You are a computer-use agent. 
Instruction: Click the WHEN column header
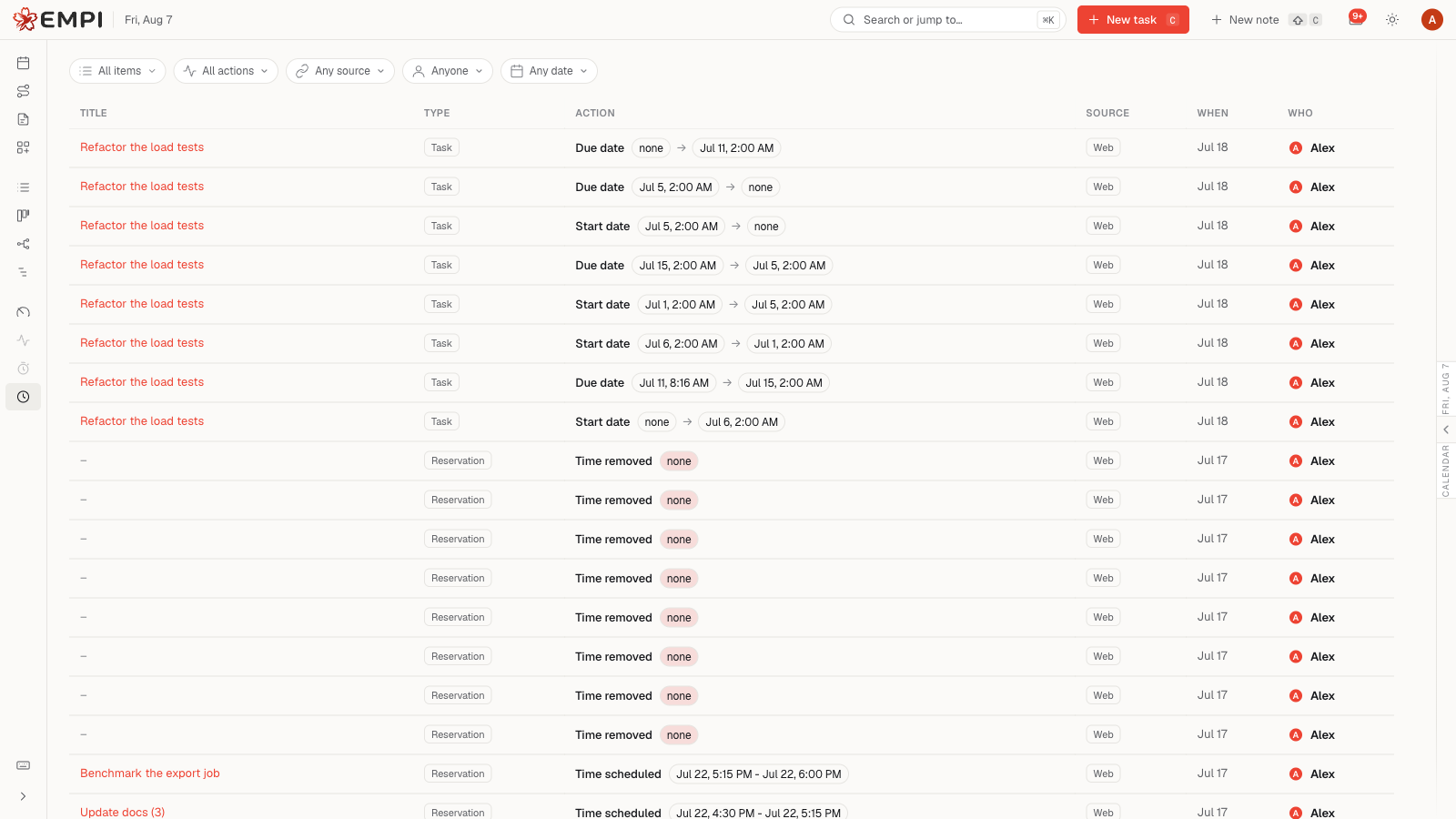(x=1213, y=113)
